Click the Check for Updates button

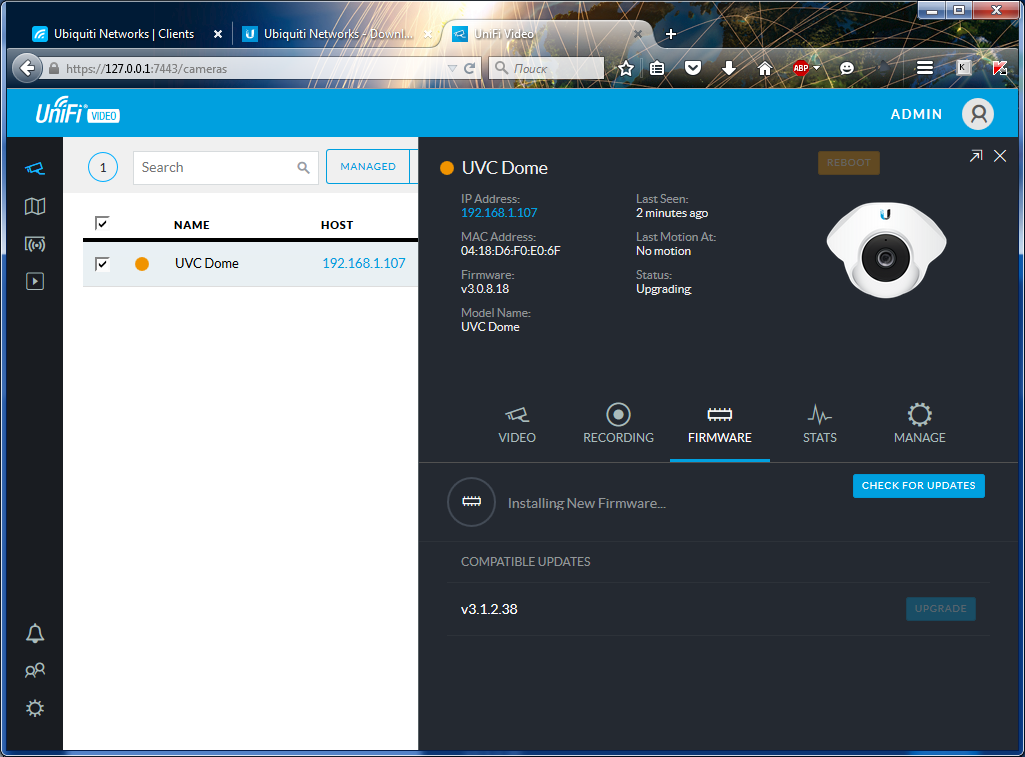coord(918,486)
